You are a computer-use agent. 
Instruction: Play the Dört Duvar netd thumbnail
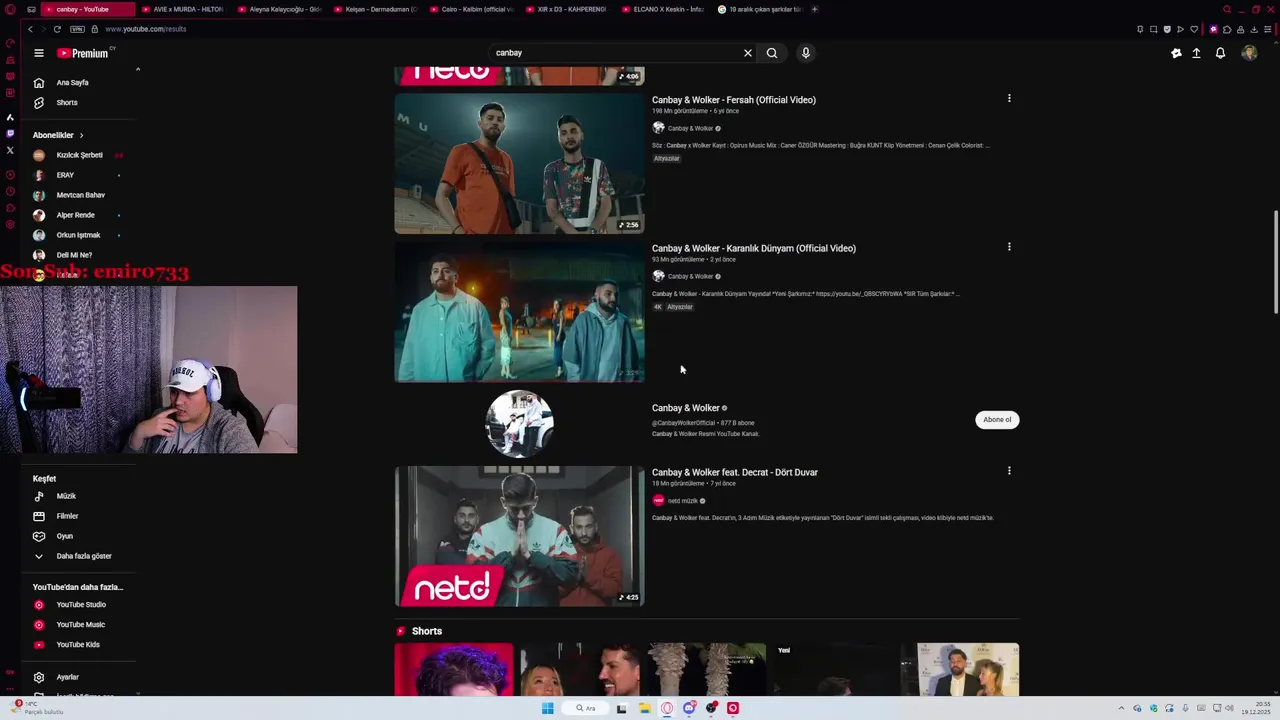point(519,536)
